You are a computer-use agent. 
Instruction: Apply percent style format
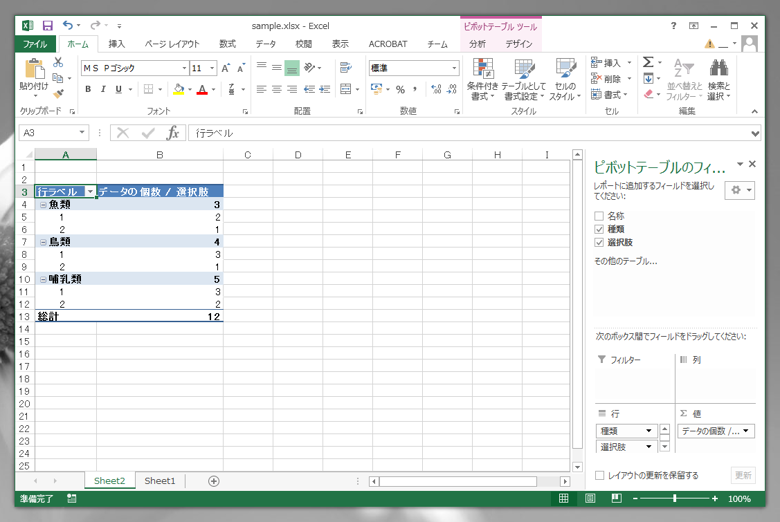point(400,90)
